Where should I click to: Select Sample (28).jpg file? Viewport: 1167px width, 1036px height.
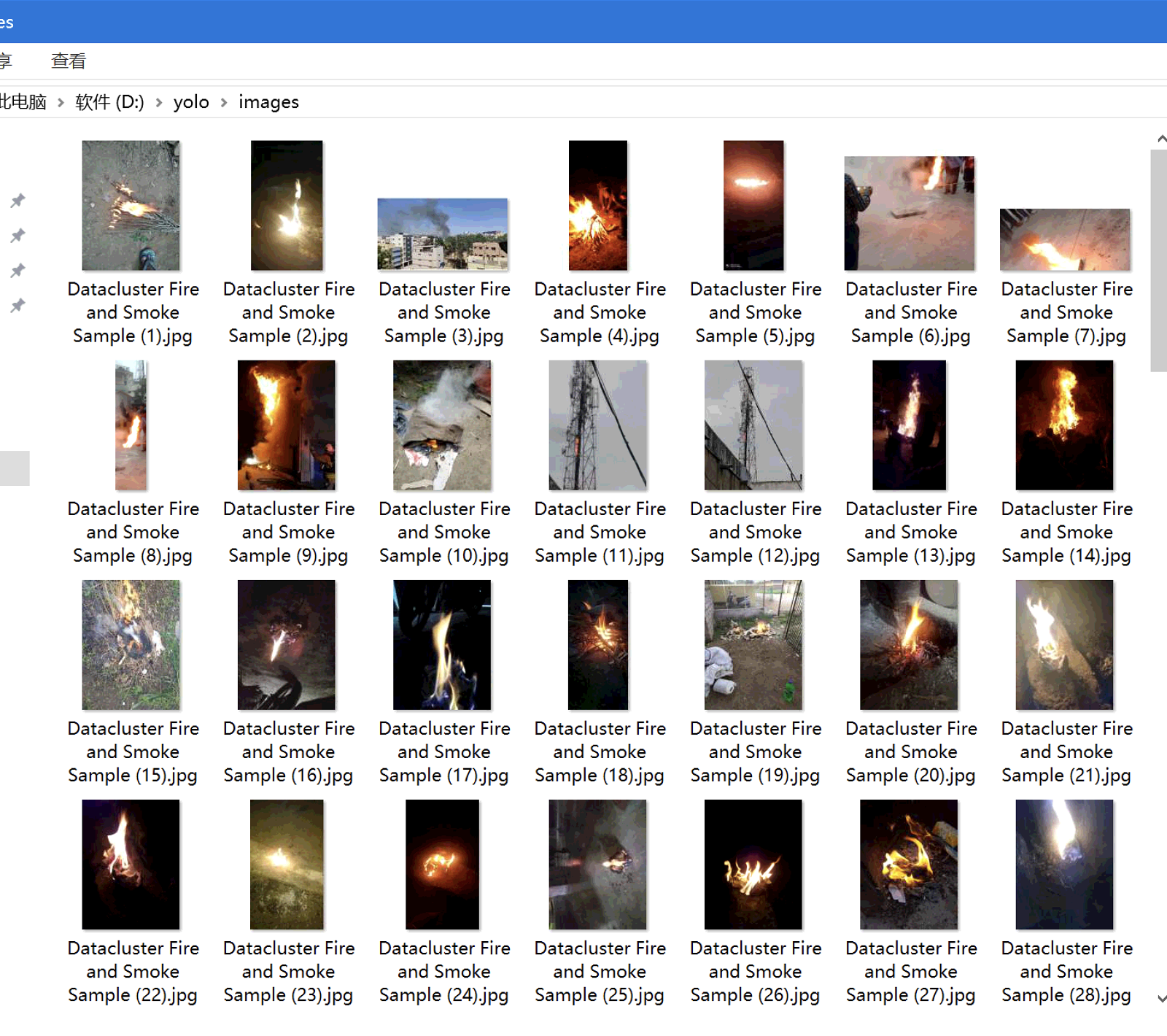click(x=1065, y=865)
